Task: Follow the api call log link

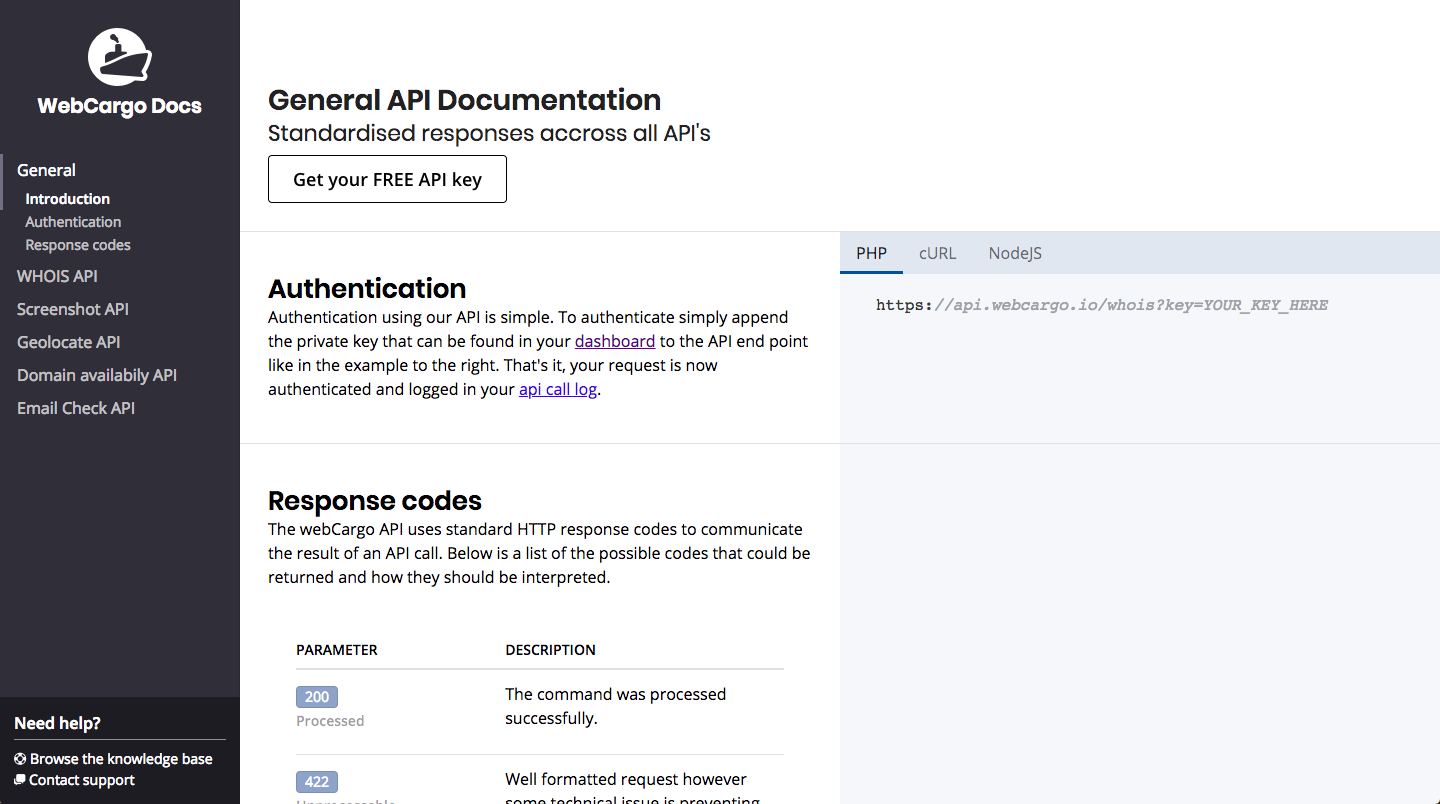Action: [x=558, y=389]
